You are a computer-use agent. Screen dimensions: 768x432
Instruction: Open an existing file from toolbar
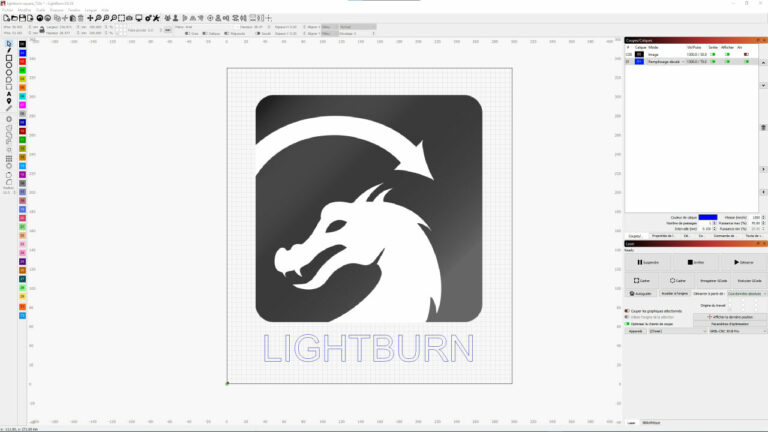point(14,18)
